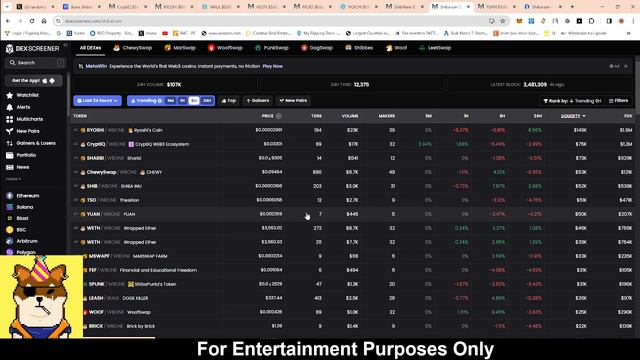Viewport: 640px width, 360px height.
Task: Open Chrome three-dot menu
Action: click(632, 21)
